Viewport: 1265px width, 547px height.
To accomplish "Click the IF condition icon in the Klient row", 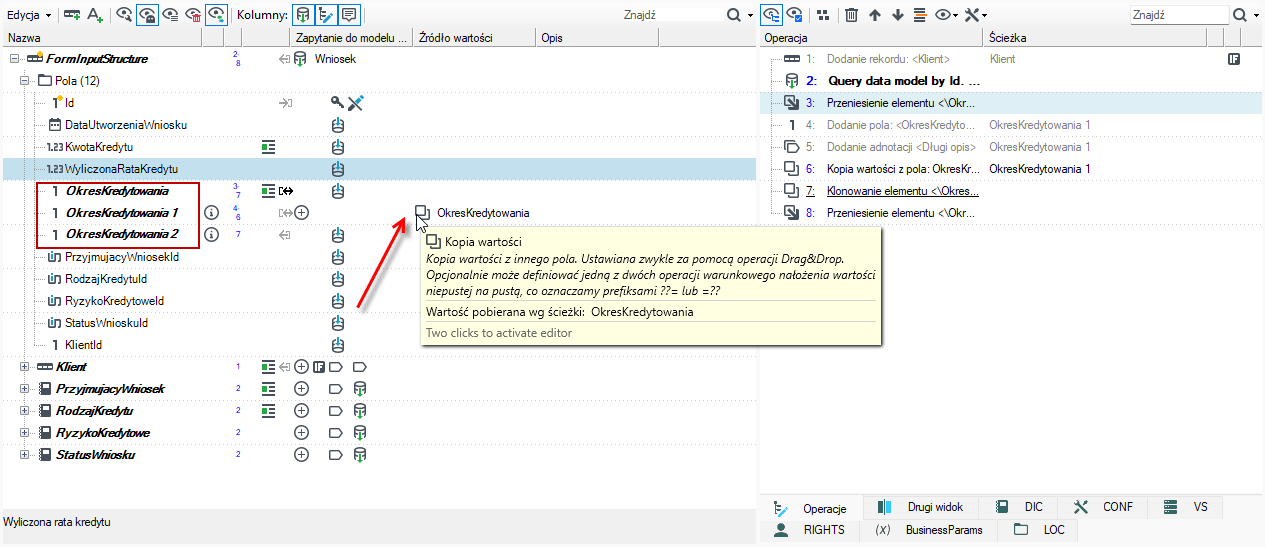I will 319,367.
